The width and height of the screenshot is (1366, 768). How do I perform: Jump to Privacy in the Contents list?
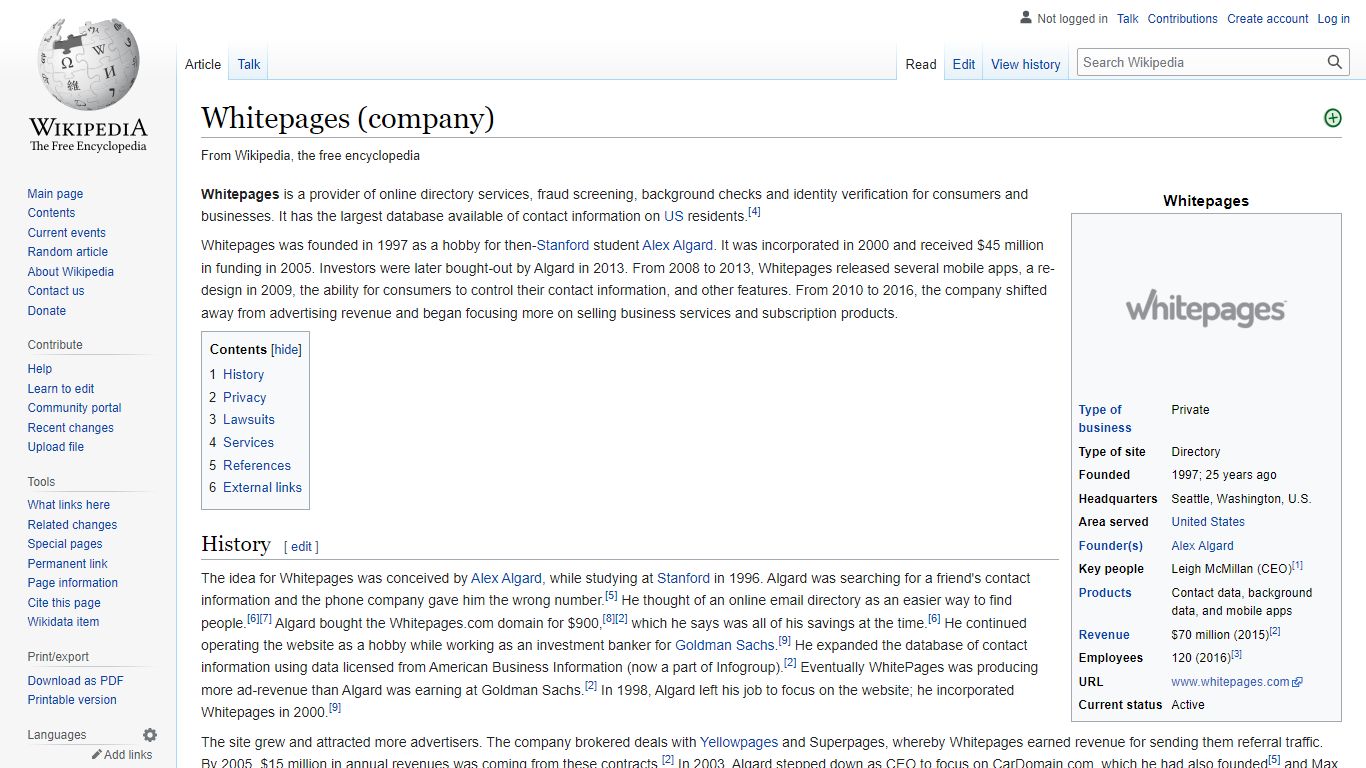[x=244, y=397]
